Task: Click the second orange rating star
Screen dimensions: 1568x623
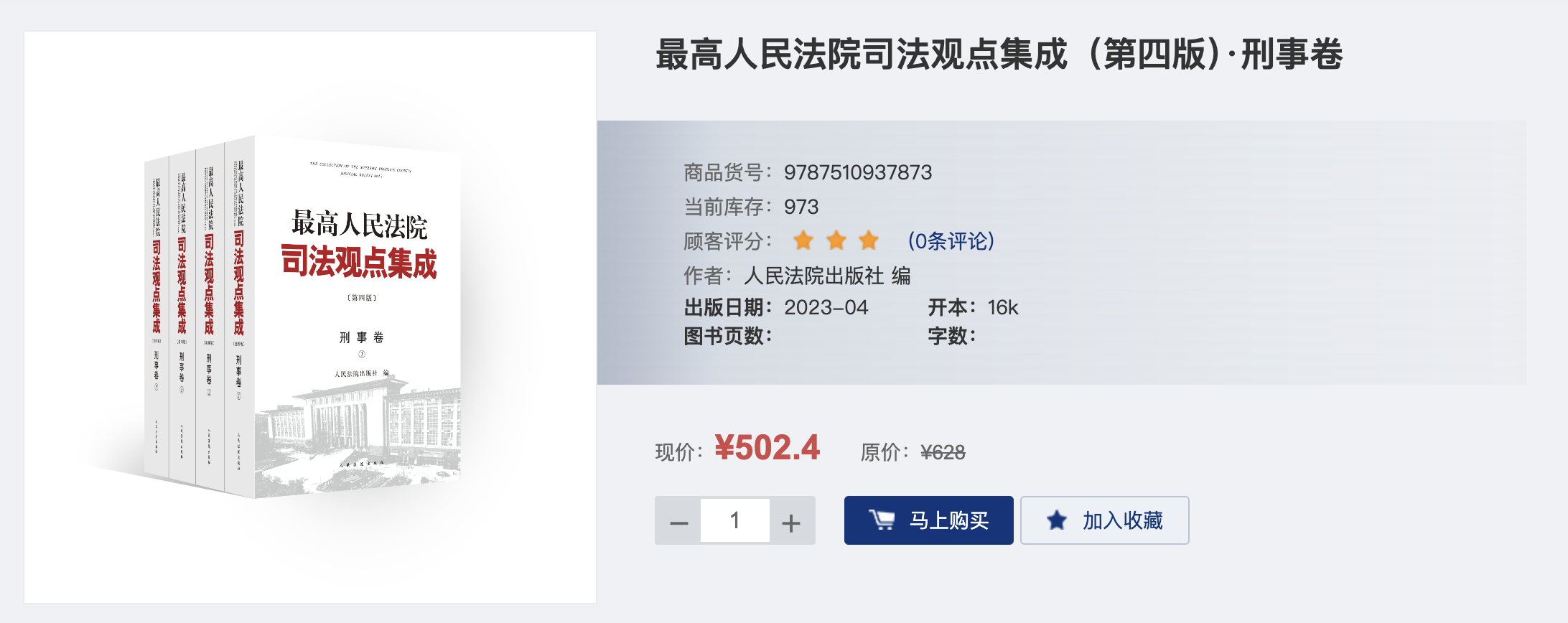Action: point(836,240)
